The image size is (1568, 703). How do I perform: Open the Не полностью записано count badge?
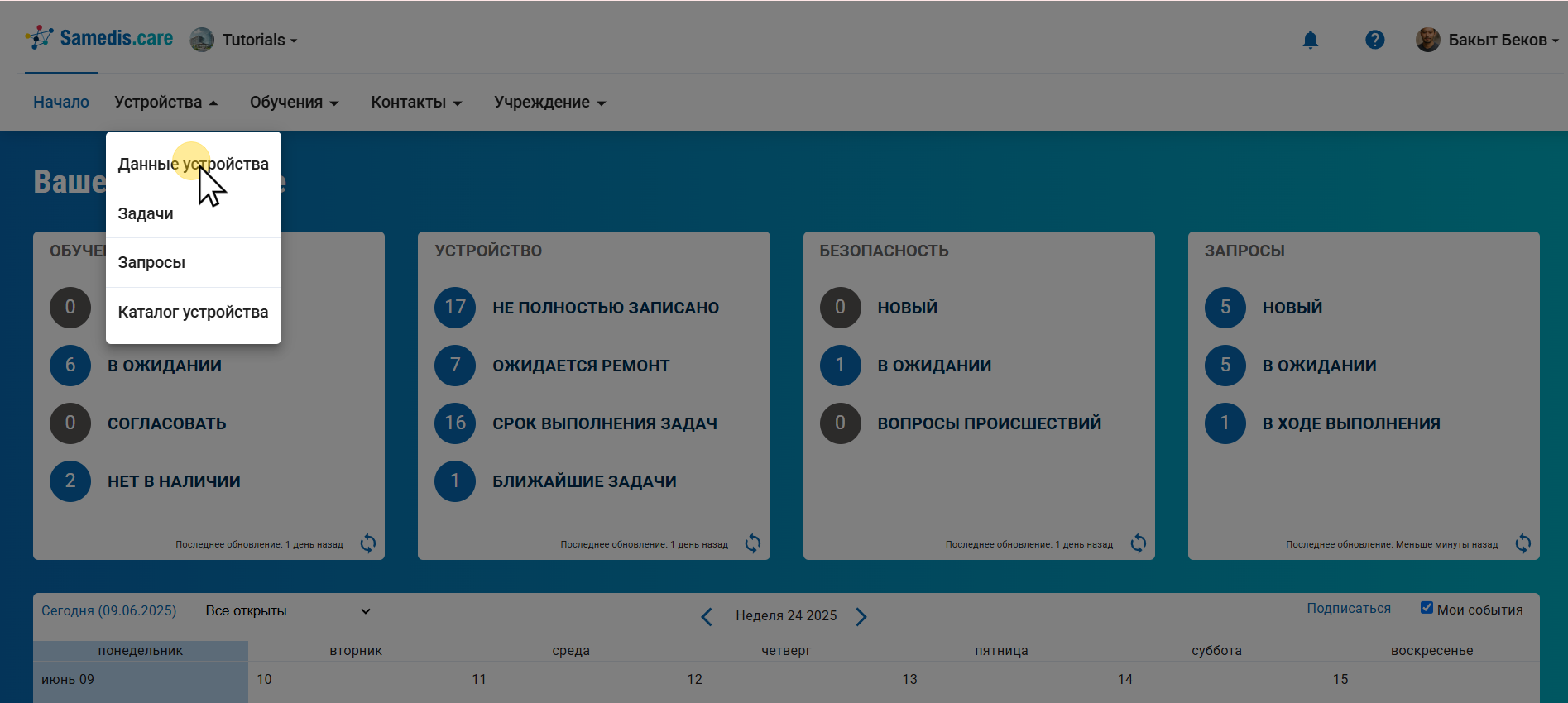point(455,308)
